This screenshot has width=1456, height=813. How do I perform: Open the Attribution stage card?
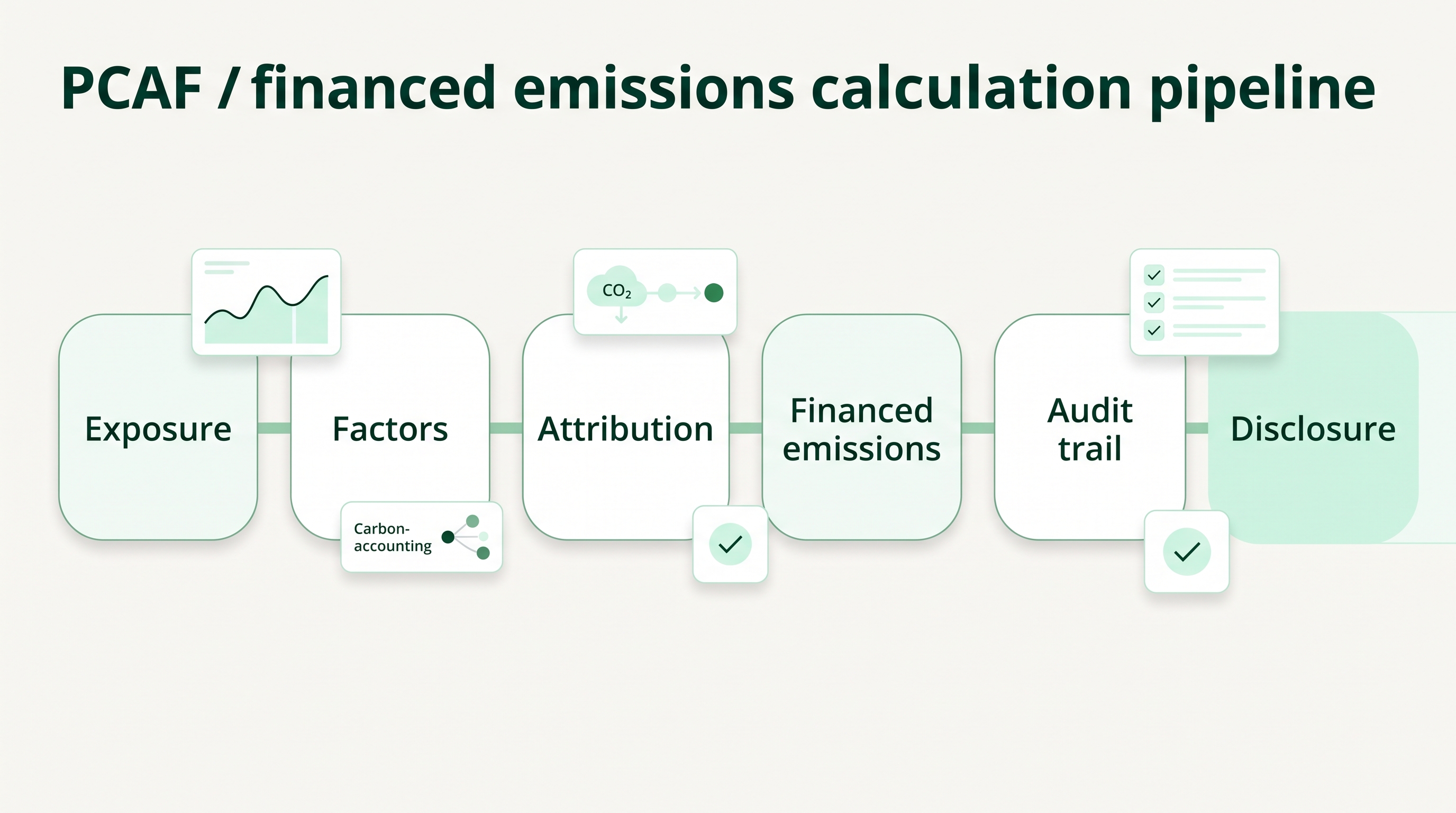point(626,428)
